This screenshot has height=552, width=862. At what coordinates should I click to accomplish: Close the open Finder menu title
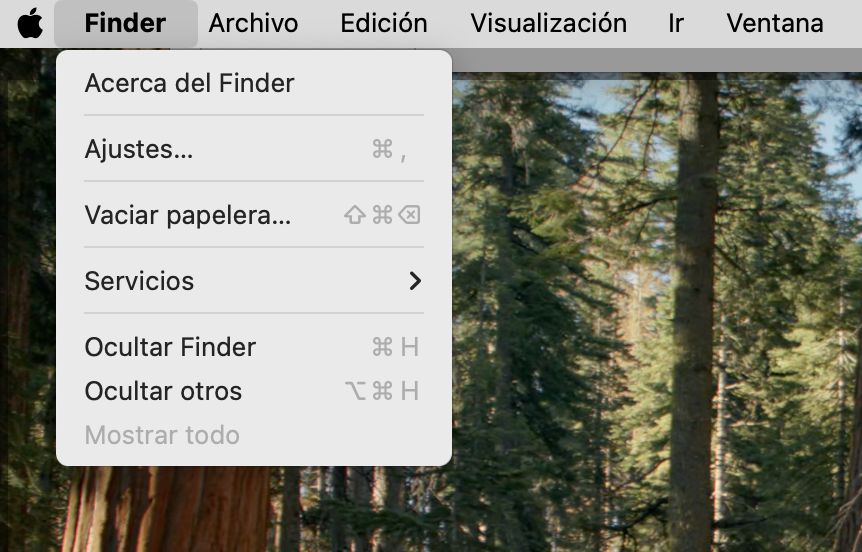(125, 24)
